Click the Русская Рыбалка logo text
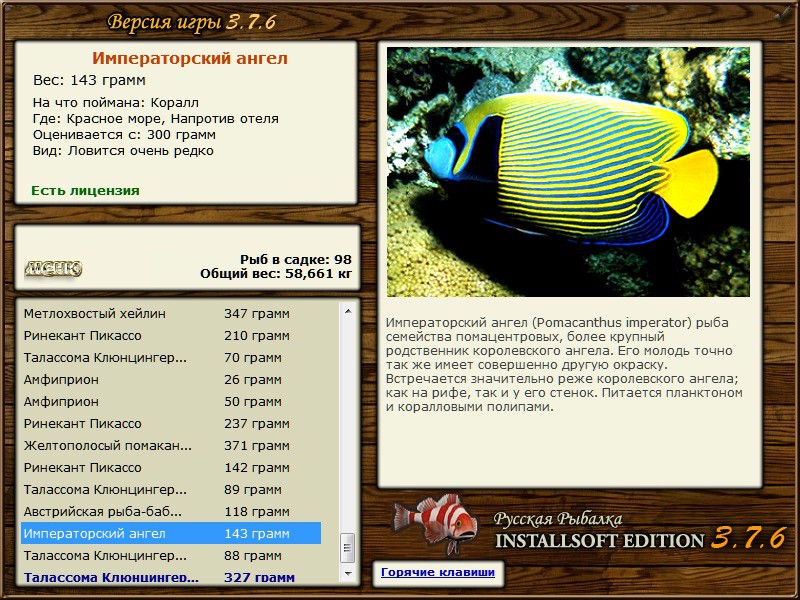The height and width of the screenshot is (600, 800). tap(558, 519)
